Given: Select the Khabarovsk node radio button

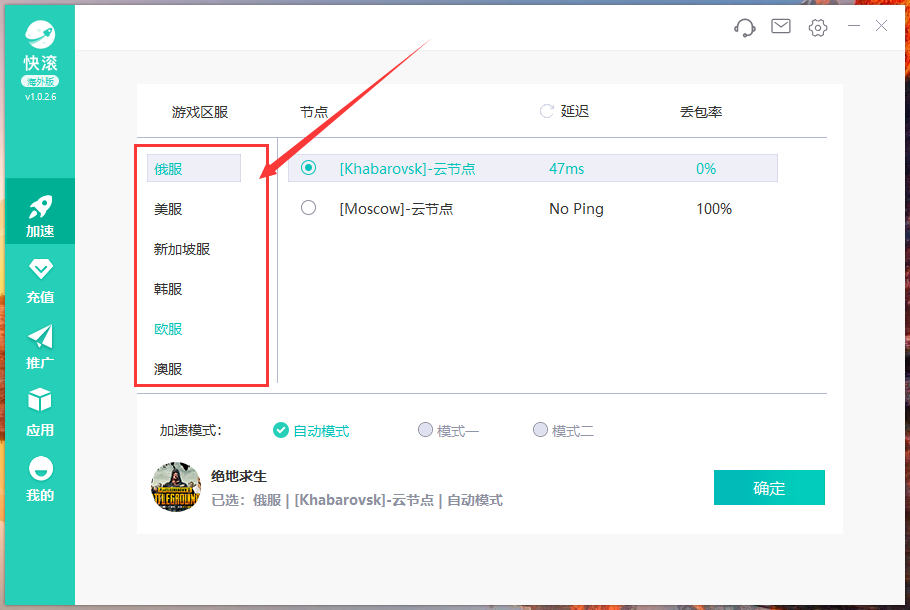Looking at the screenshot, I should pyautogui.click(x=309, y=168).
